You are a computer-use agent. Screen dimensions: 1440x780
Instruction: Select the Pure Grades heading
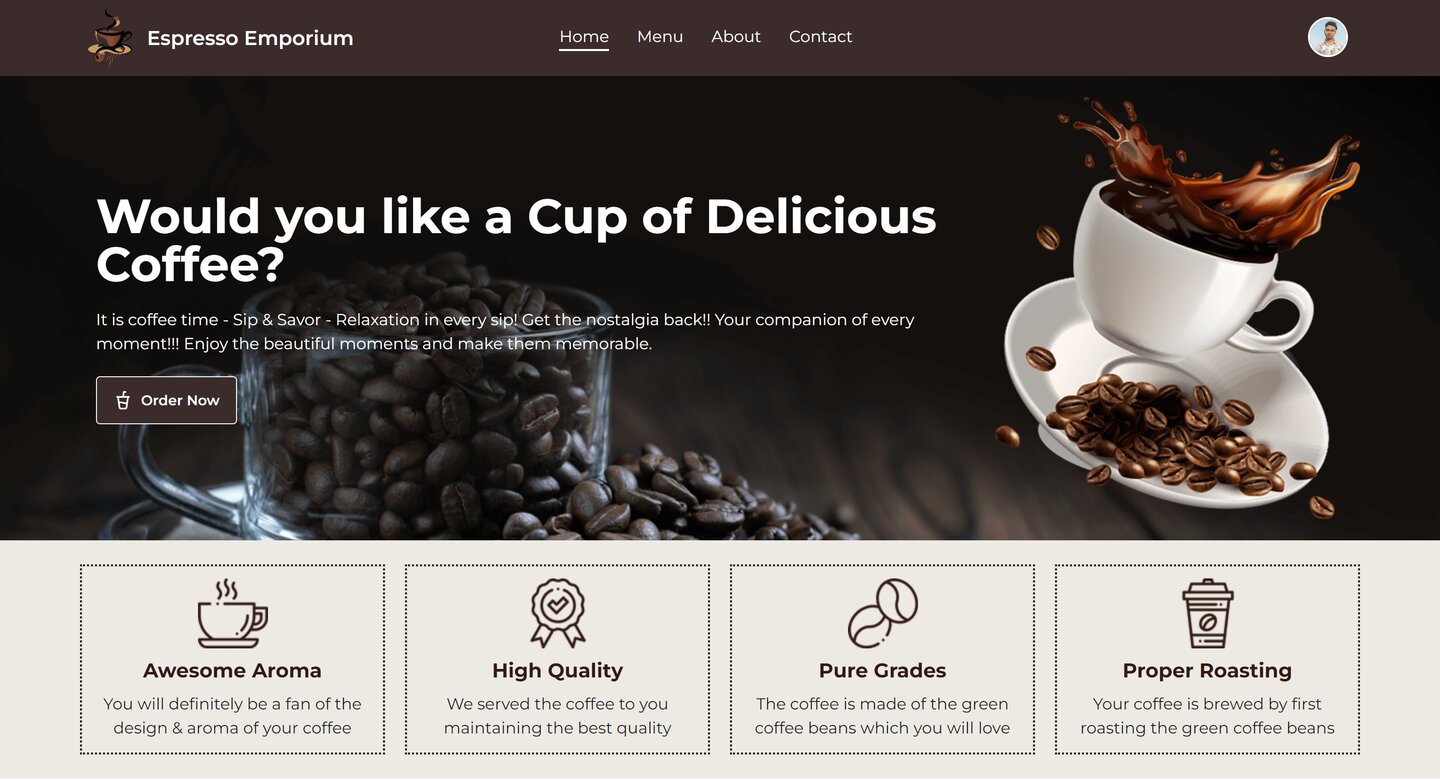pos(882,671)
